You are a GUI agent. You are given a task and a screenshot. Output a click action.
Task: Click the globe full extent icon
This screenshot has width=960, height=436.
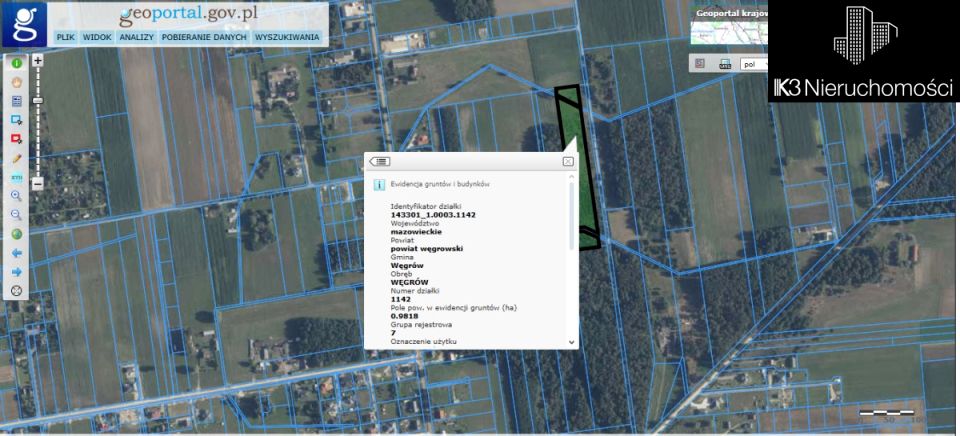17,234
